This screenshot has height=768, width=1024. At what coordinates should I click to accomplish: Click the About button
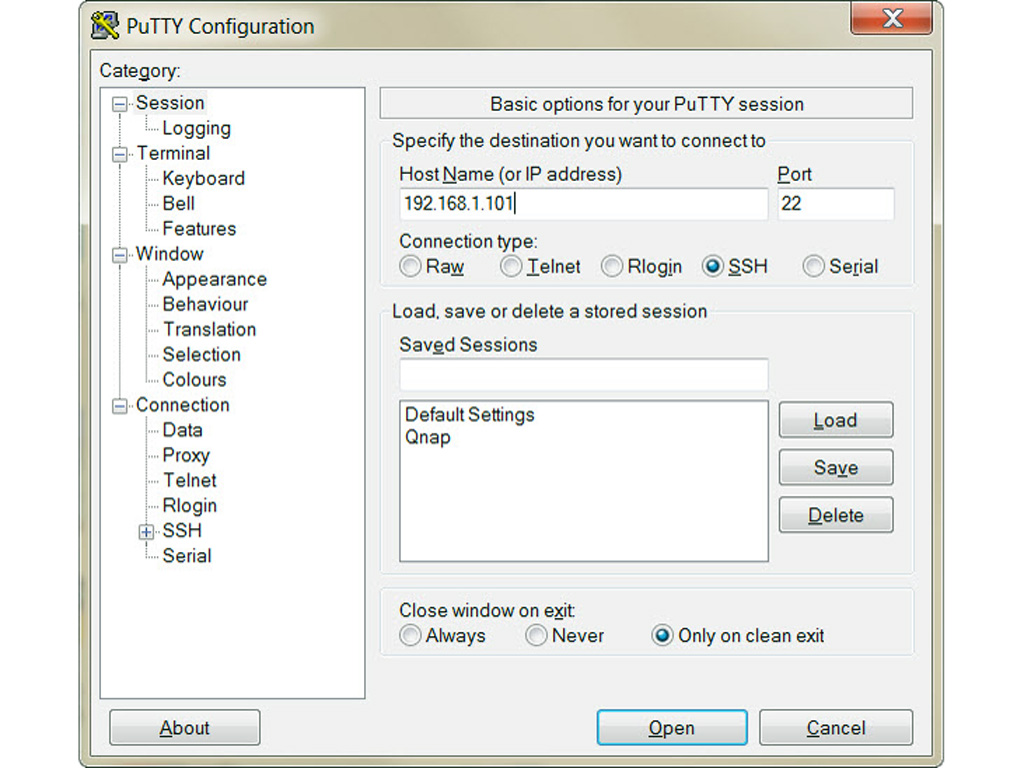(185, 728)
